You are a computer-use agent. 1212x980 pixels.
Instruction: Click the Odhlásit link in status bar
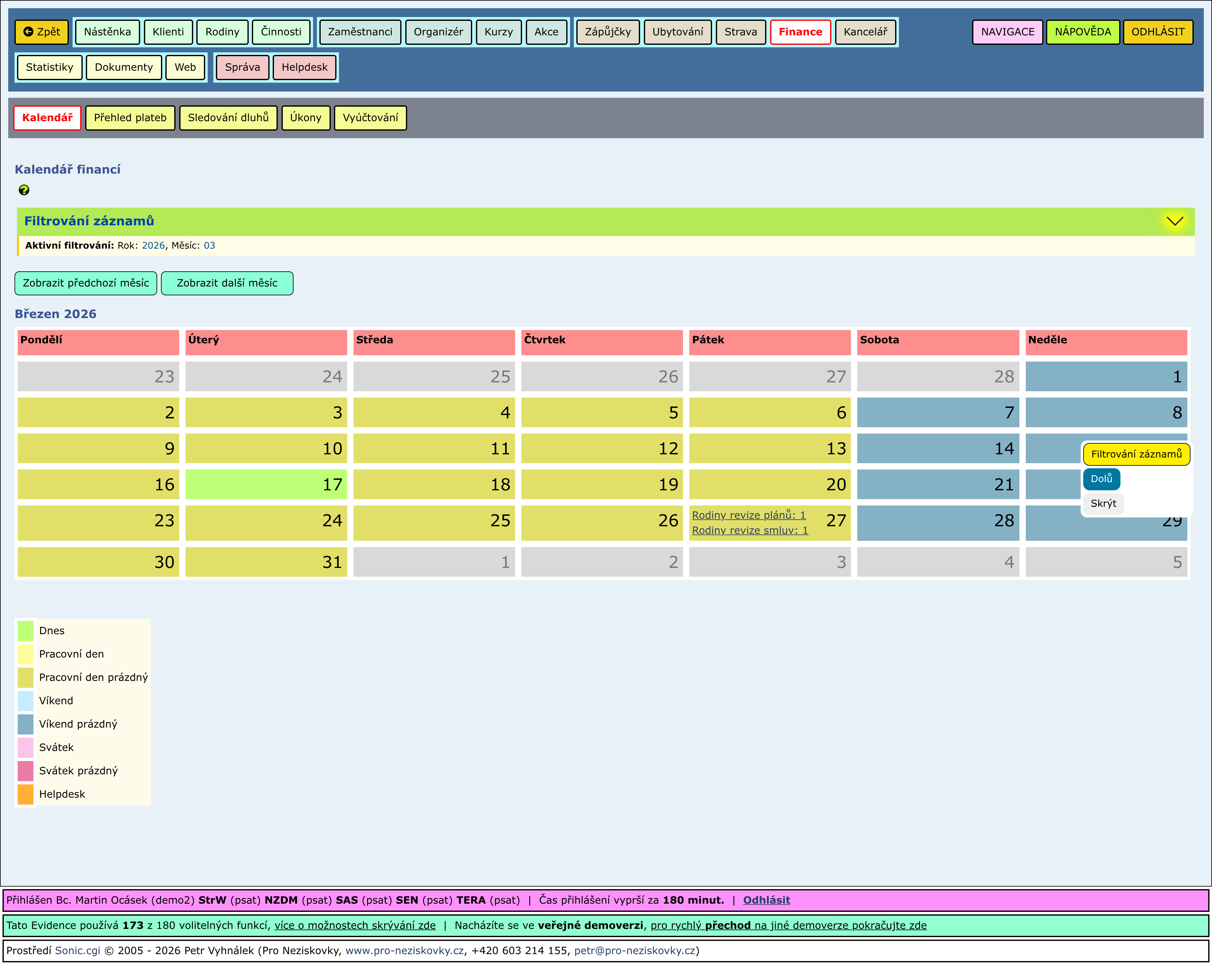766,900
